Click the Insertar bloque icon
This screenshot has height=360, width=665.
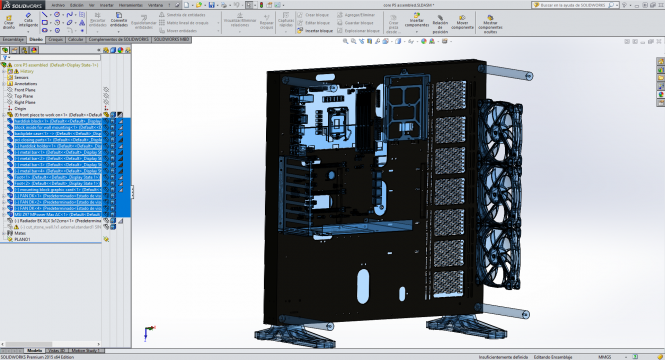pos(300,31)
